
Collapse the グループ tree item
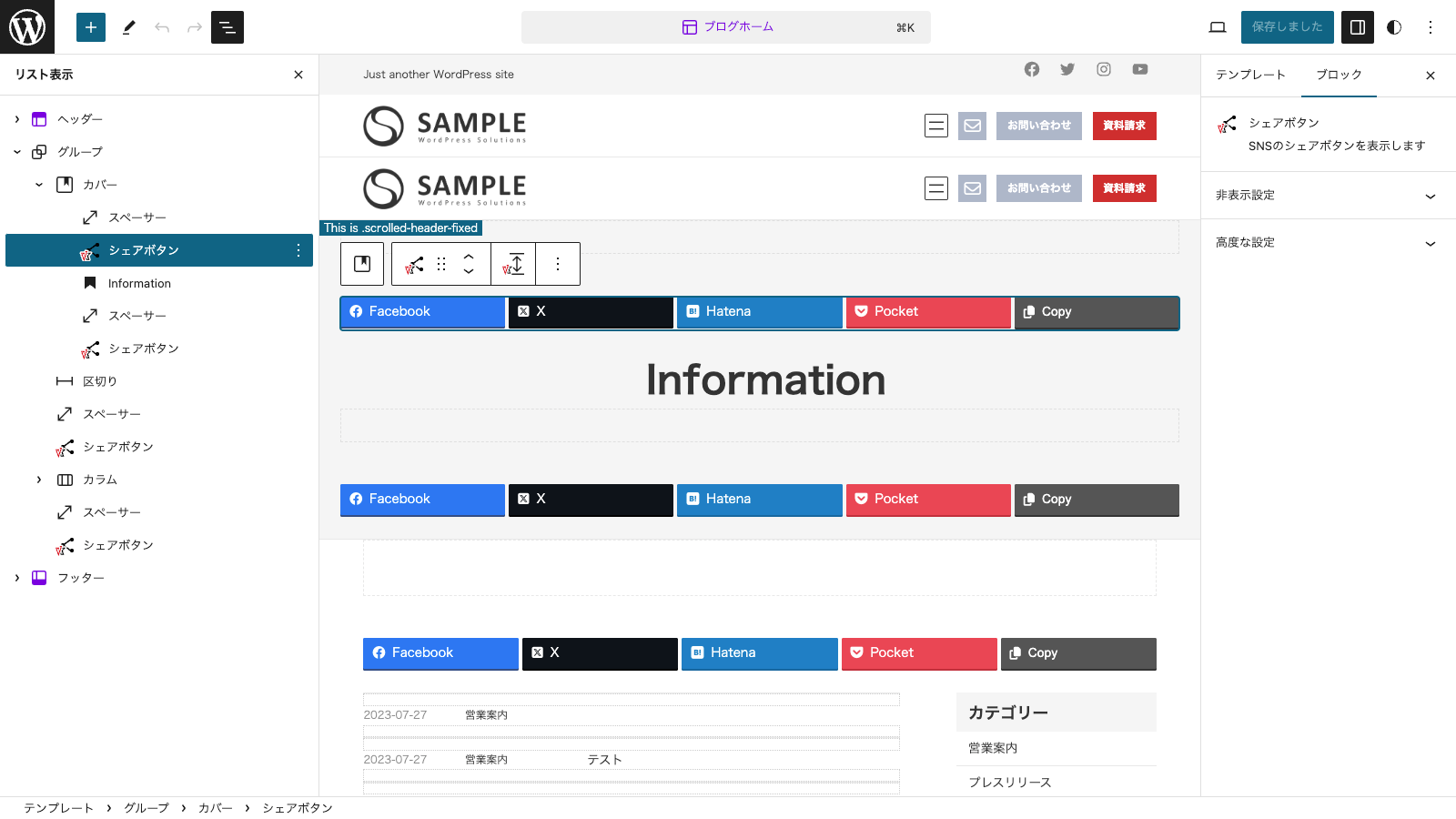pyautogui.click(x=17, y=152)
